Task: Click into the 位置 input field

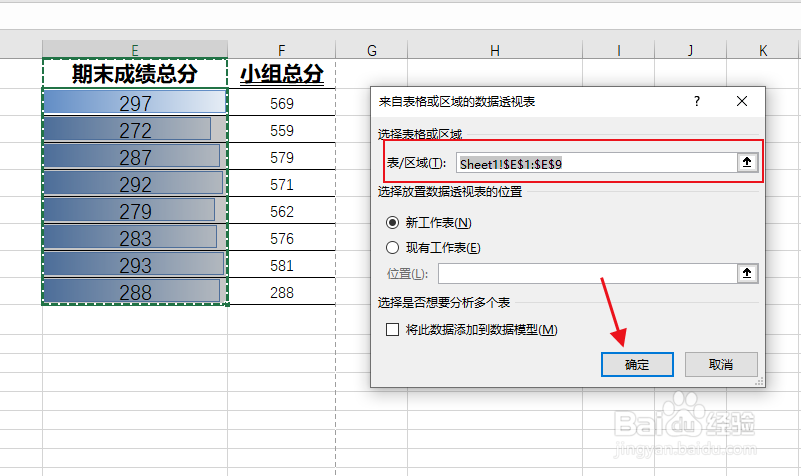Action: pyautogui.click(x=587, y=274)
